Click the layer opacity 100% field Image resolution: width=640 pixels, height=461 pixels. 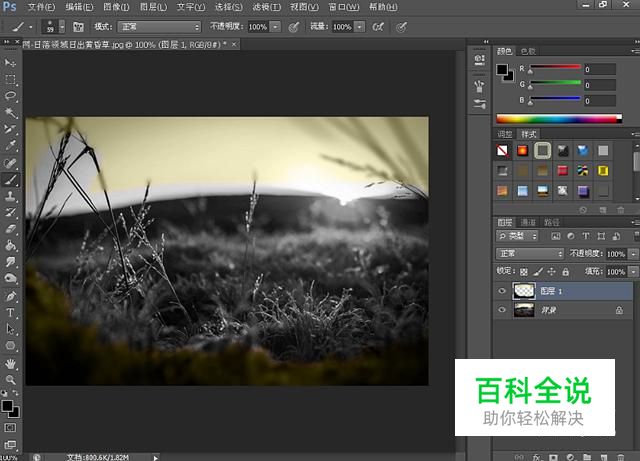pos(616,254)
